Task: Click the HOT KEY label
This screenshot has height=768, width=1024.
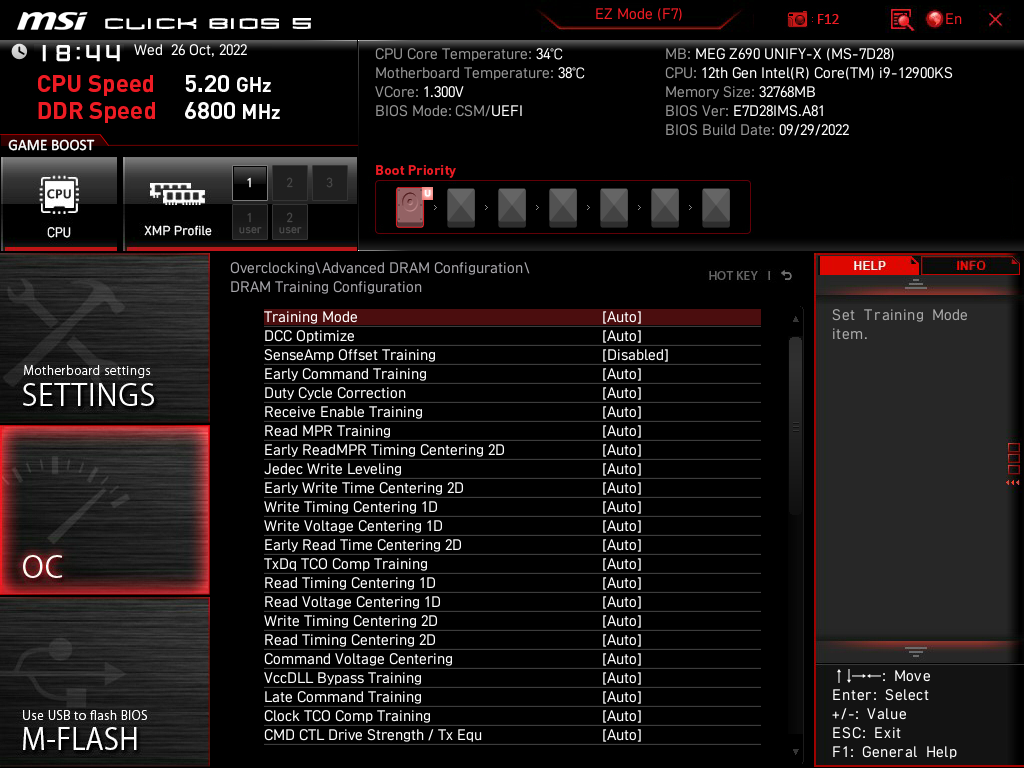Action: tap(733, 276)
